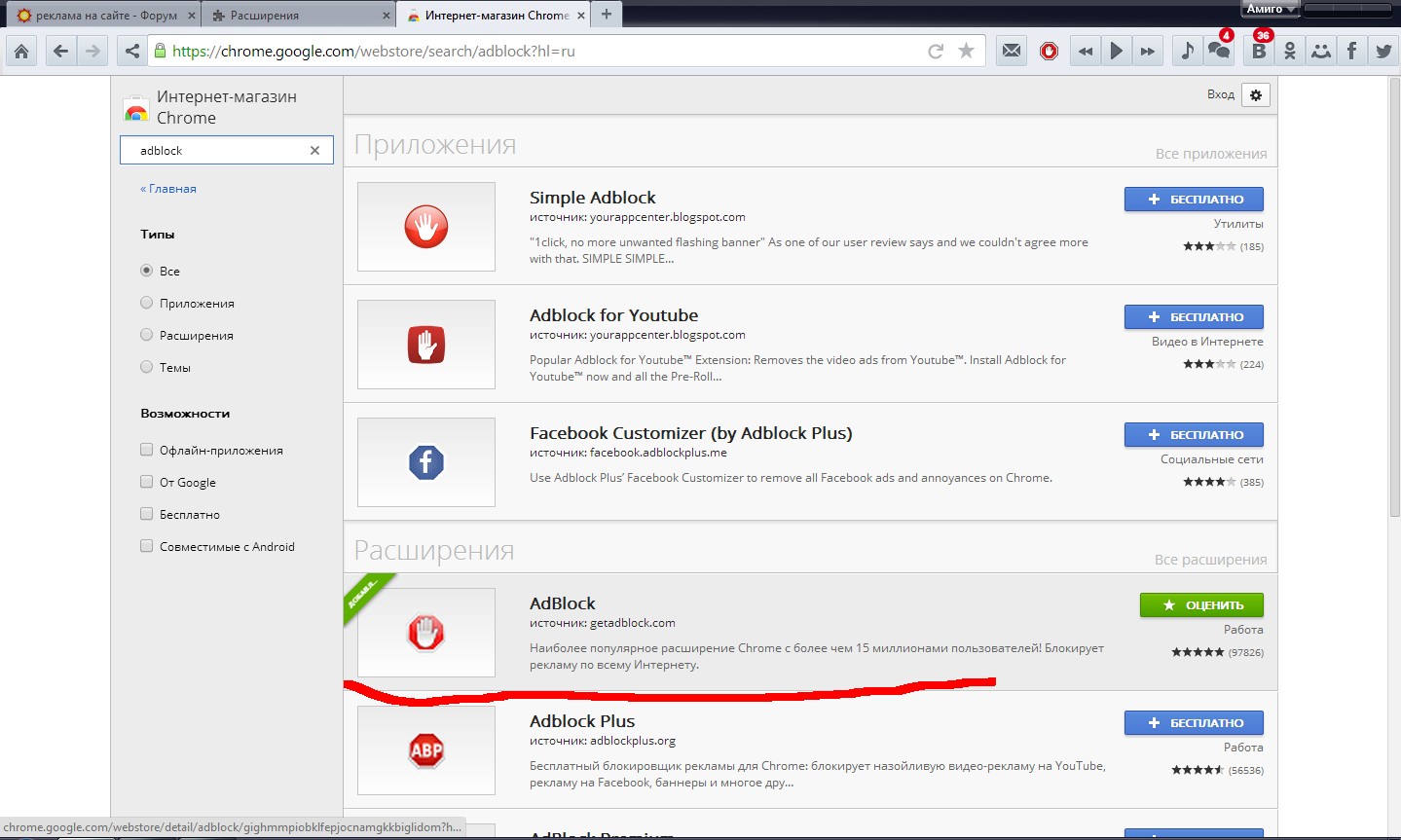The image size is (1401, 840).
Task: Open the mail envelope toolbar icon
Action: click(x=1012, y=51)
